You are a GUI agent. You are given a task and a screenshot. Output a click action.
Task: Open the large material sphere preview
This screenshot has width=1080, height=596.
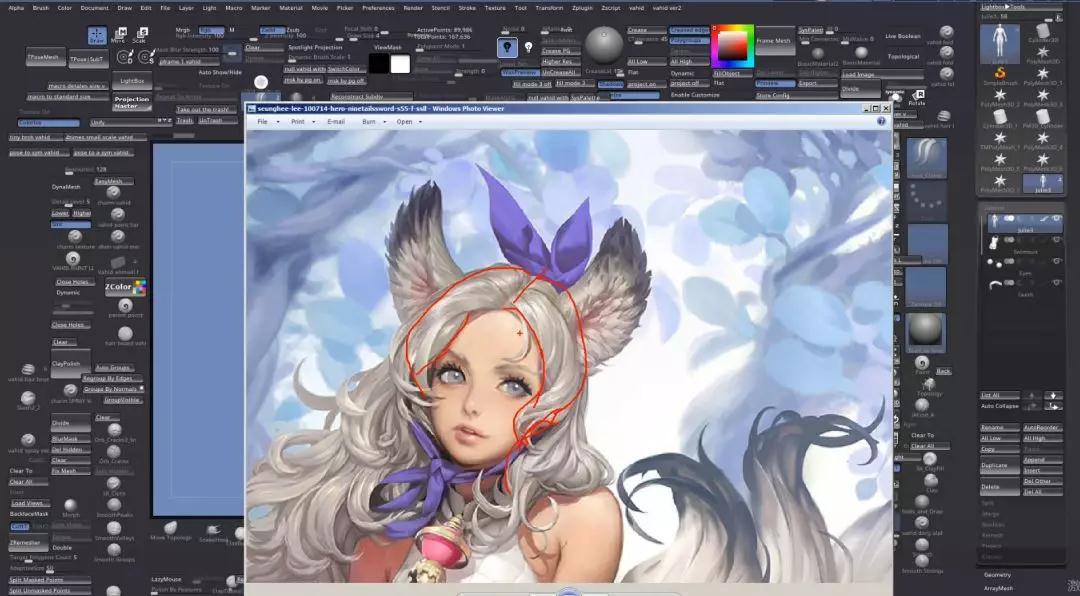603,46
